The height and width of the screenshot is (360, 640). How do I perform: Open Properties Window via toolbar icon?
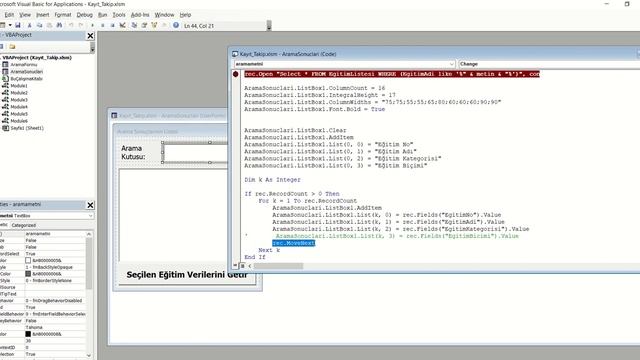pyautogui.click(x=144, y=25)
